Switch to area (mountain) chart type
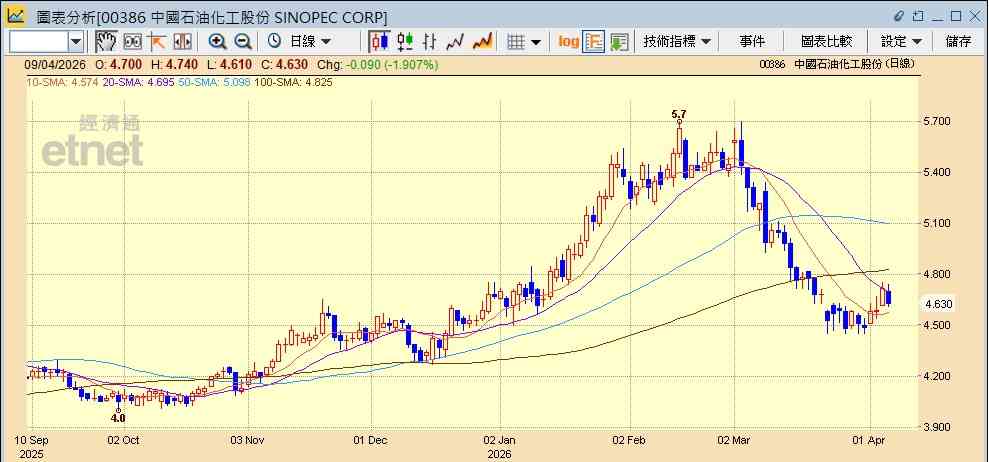Image resolution: width=989 pixels, height=462 pixels. click(483, 42)
